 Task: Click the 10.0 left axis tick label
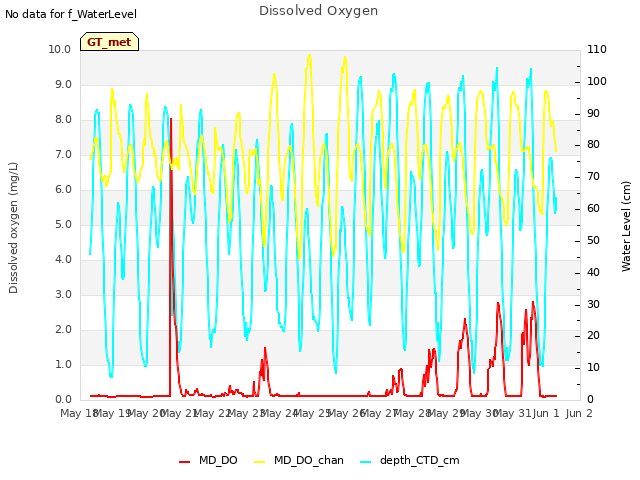point(60,49)
